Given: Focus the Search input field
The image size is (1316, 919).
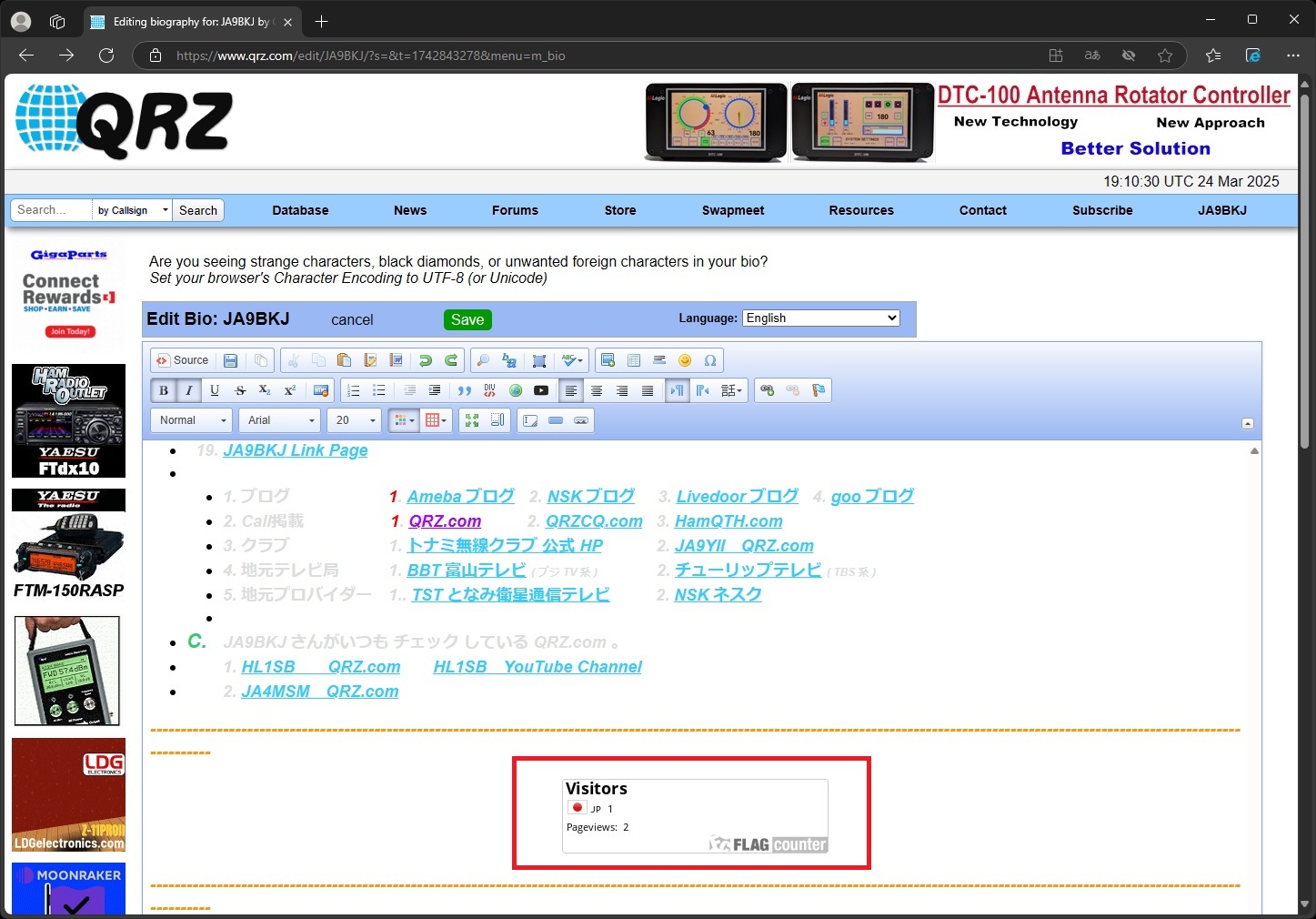Looking at the screenshot, I should coord(51,210).
